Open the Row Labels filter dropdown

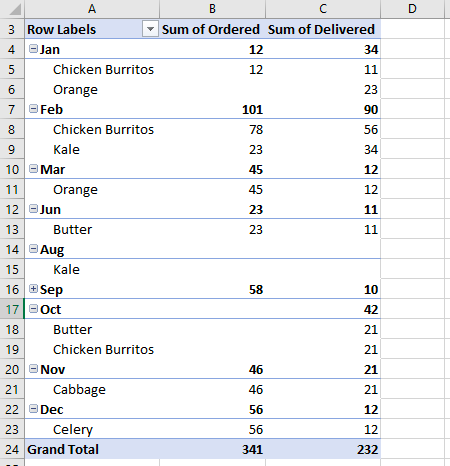pyautogui.click(x=150, y=29)
